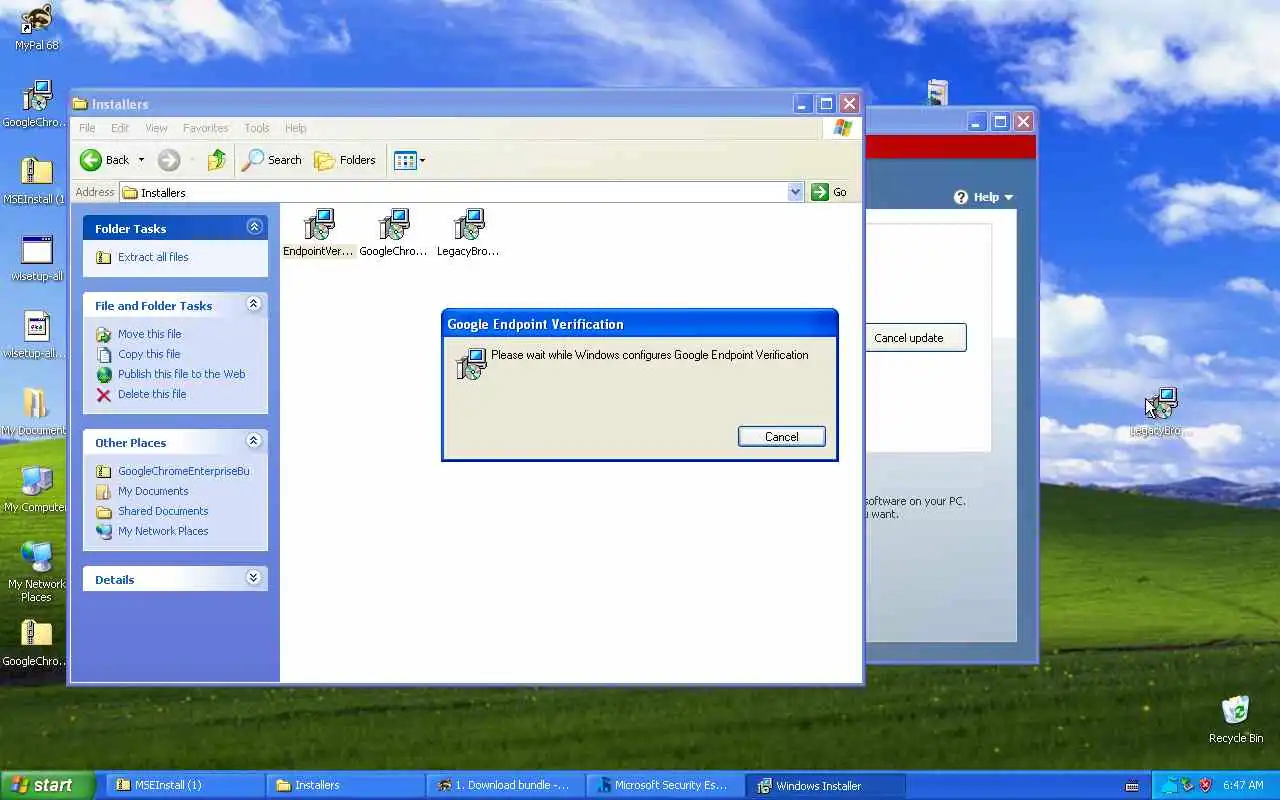Open the Help dropdown in Security Essentials

point(983,197)
